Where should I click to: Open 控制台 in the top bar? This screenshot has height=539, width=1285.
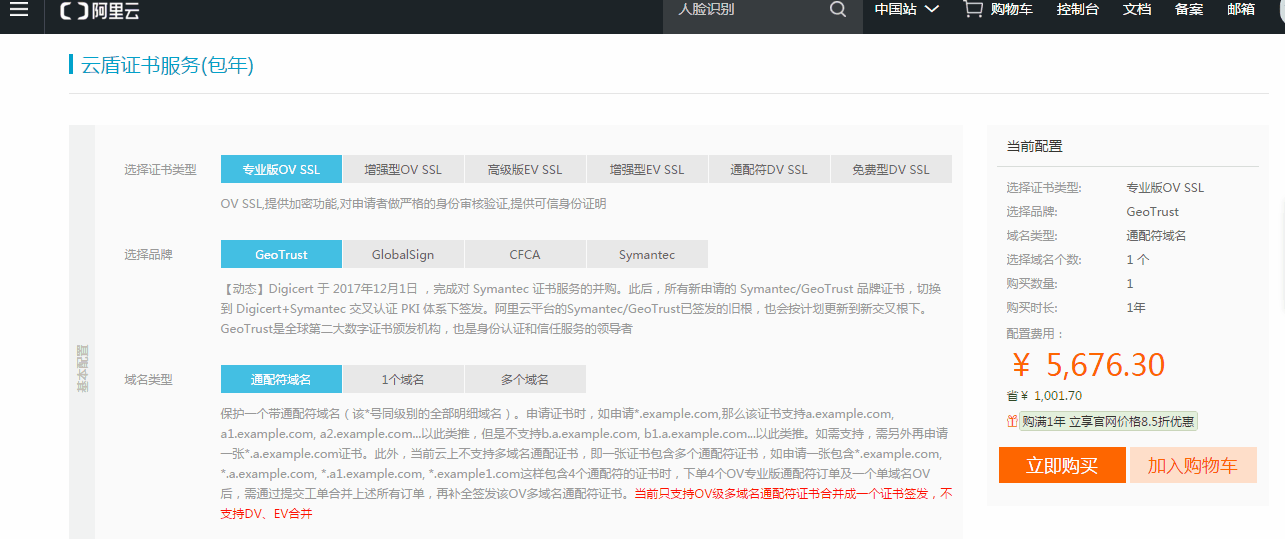click(1078, 9)
